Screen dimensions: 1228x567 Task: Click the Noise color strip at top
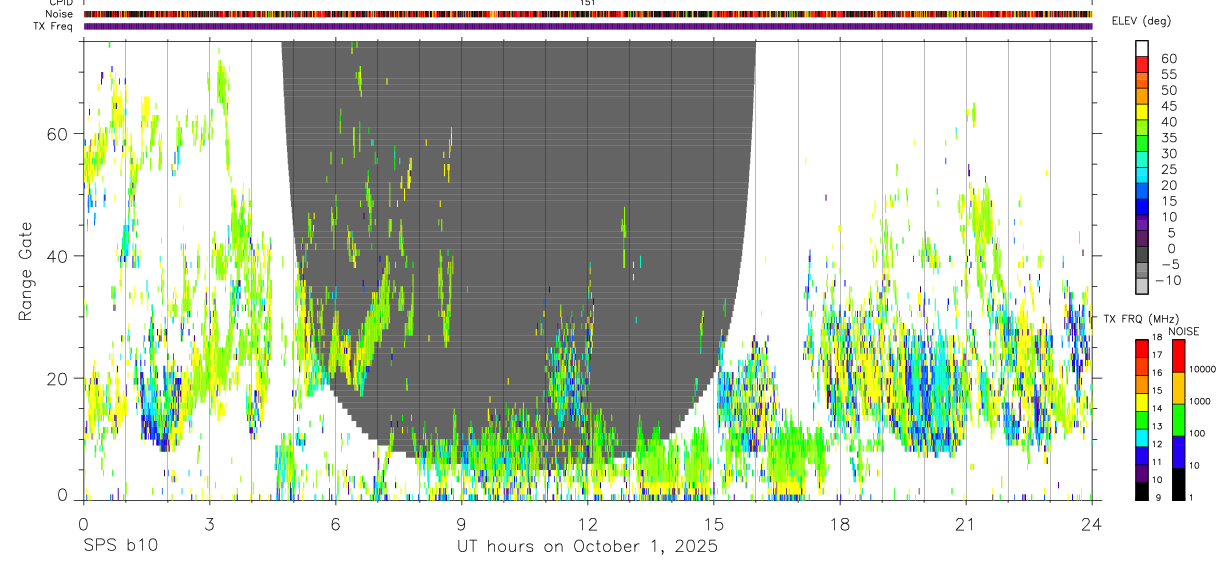click(x=588, y=14)
